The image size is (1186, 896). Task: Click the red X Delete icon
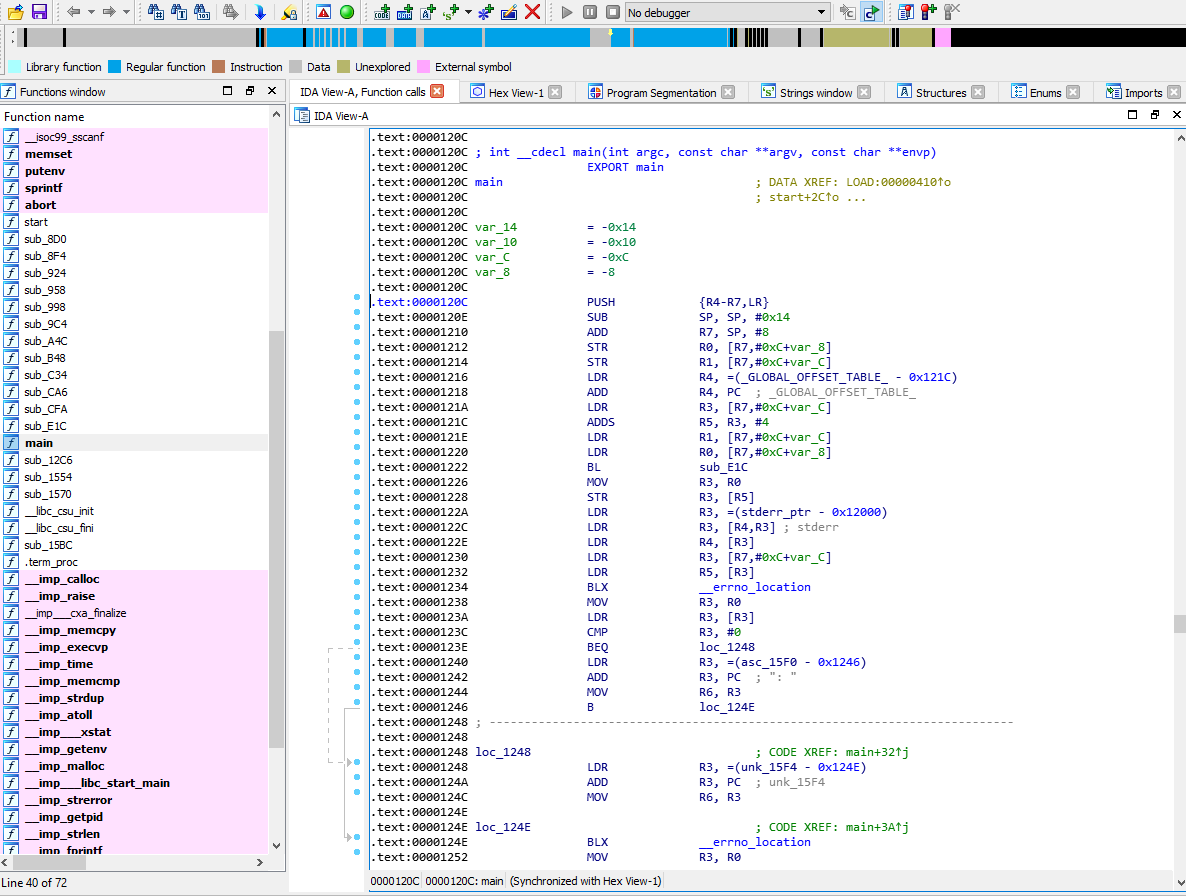pos(533,12)
